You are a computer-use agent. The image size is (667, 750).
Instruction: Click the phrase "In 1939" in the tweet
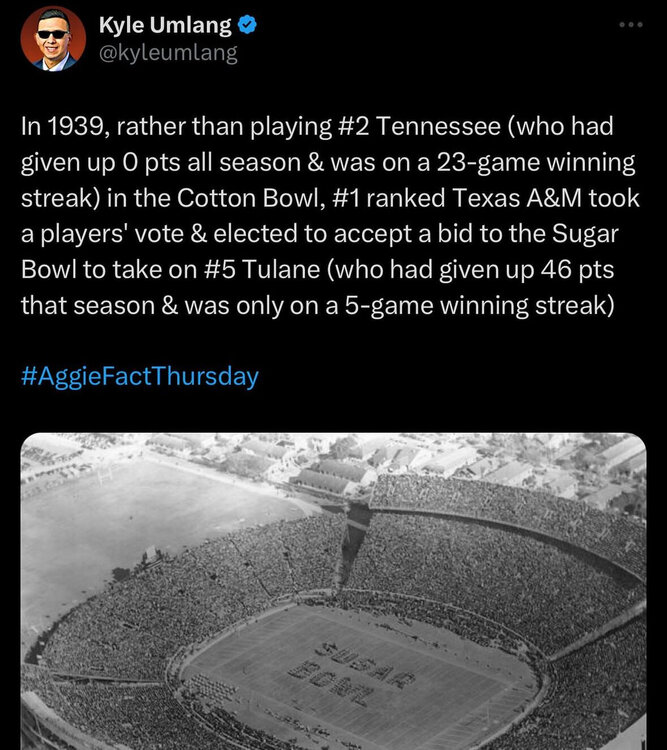(x=61, y=128)
